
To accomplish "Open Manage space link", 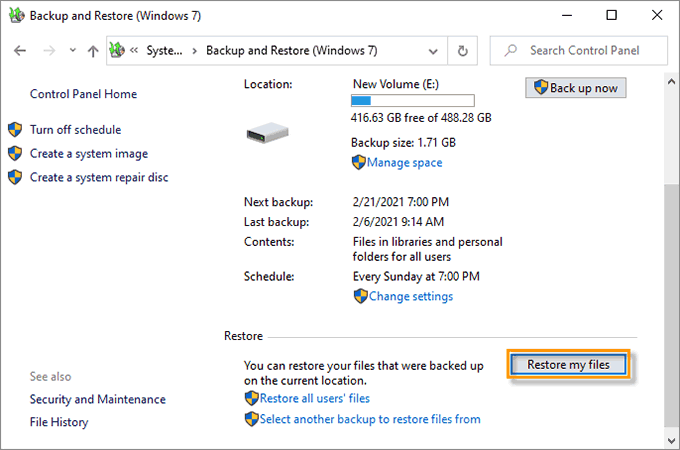I will tap(405, 163).
